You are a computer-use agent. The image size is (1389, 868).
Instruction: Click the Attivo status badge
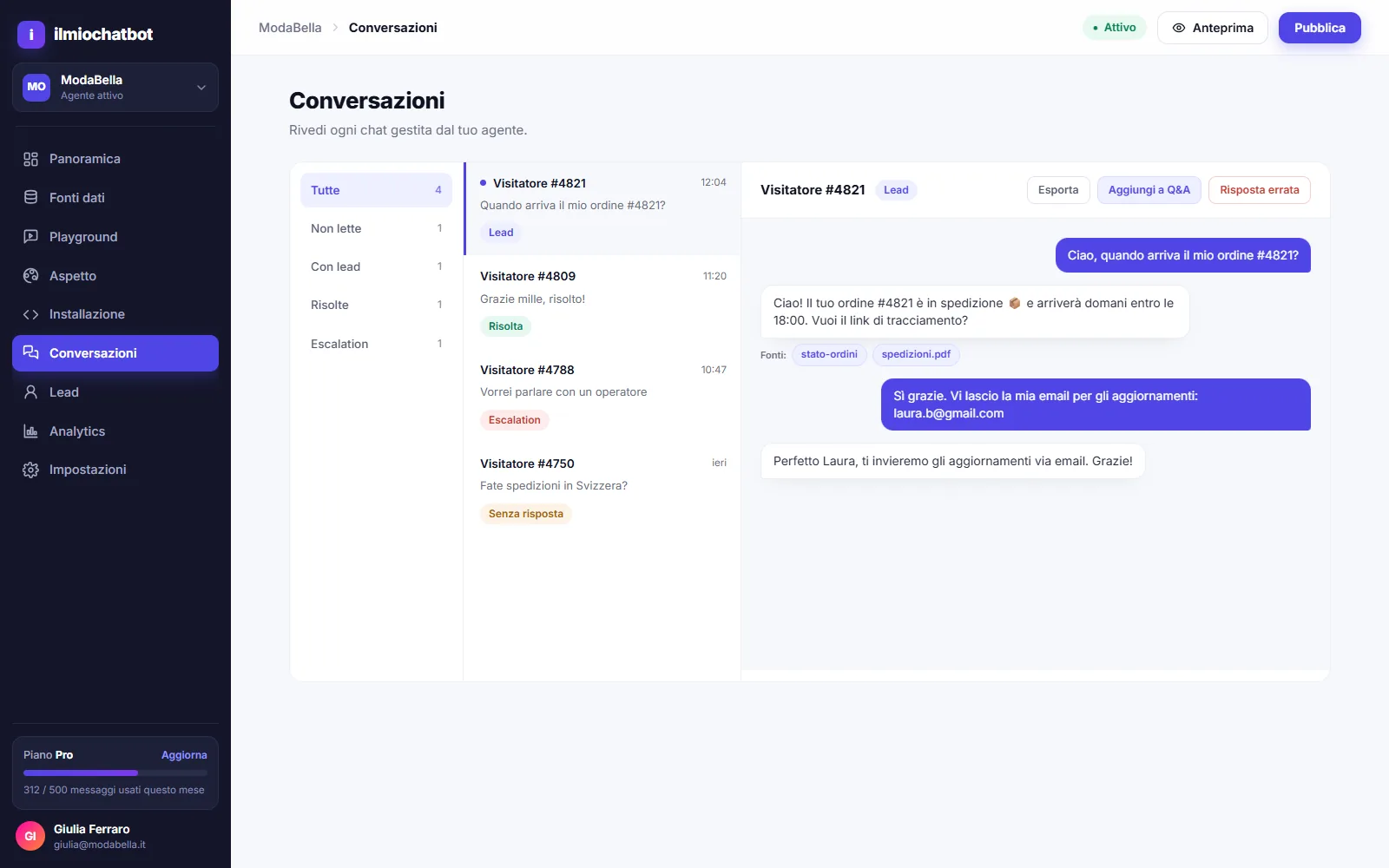click(x=1115, y=28)
